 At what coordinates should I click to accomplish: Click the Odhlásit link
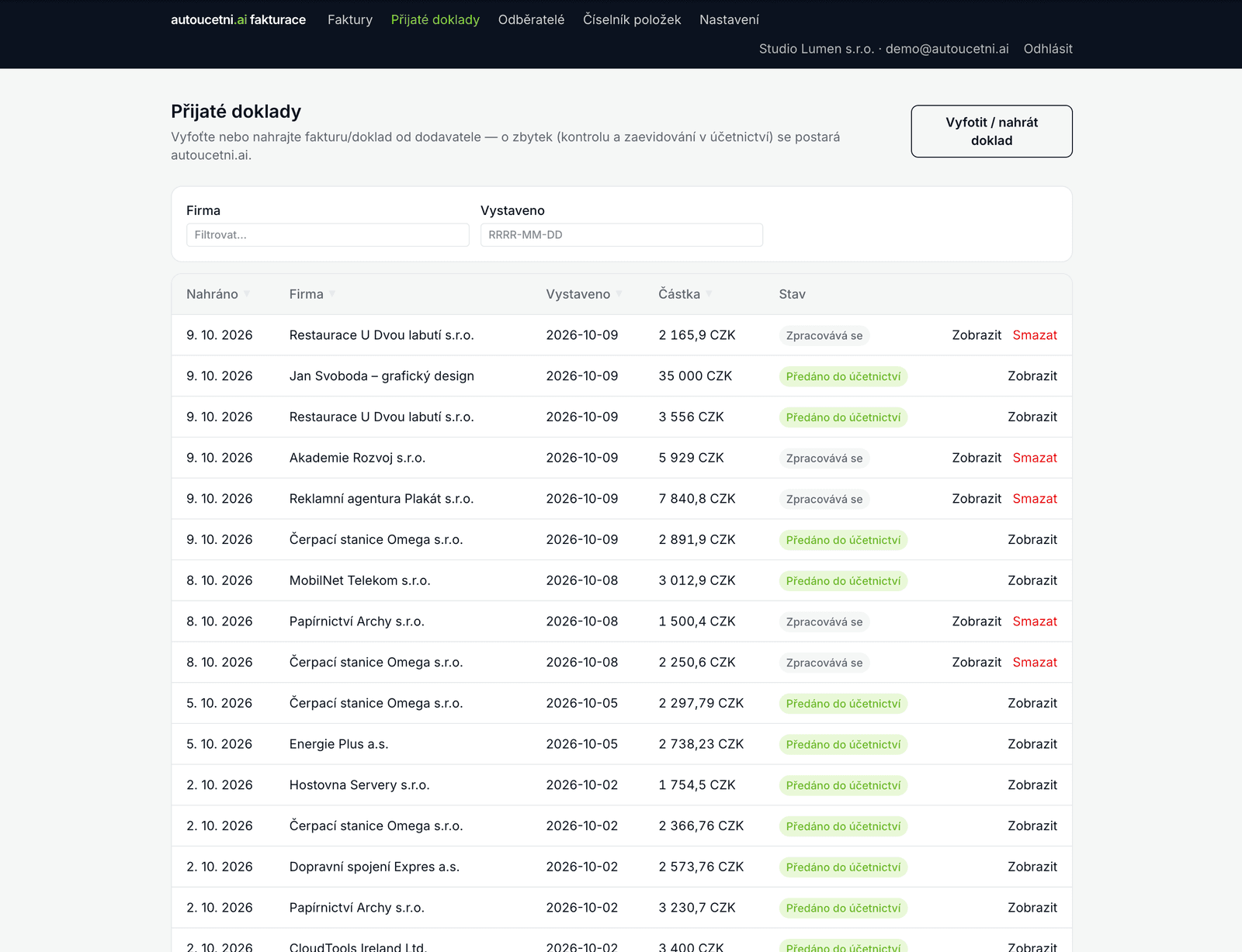tap(1048, 49)
